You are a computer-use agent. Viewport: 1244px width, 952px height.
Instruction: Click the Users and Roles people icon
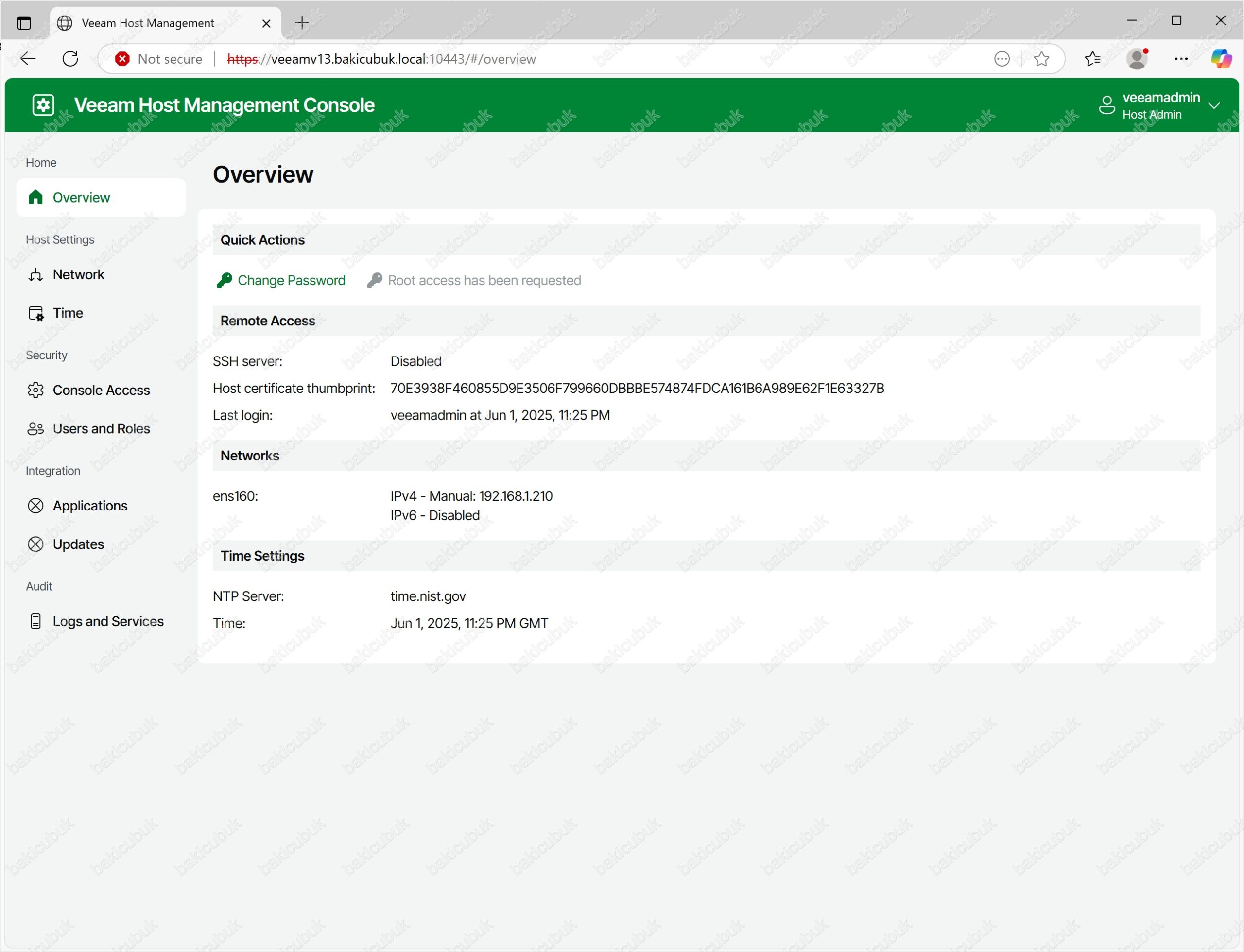click(x=36, y=429)
